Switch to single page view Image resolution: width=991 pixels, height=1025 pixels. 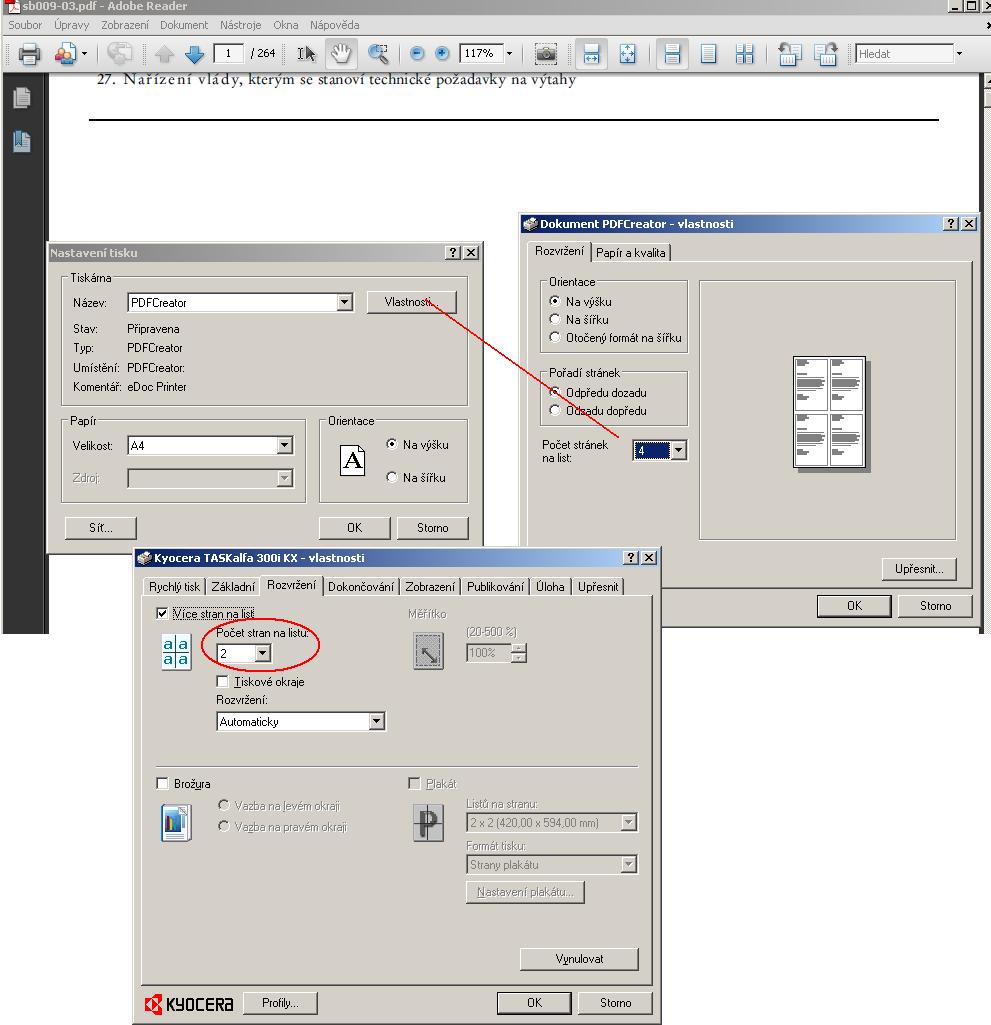point(709,54)
